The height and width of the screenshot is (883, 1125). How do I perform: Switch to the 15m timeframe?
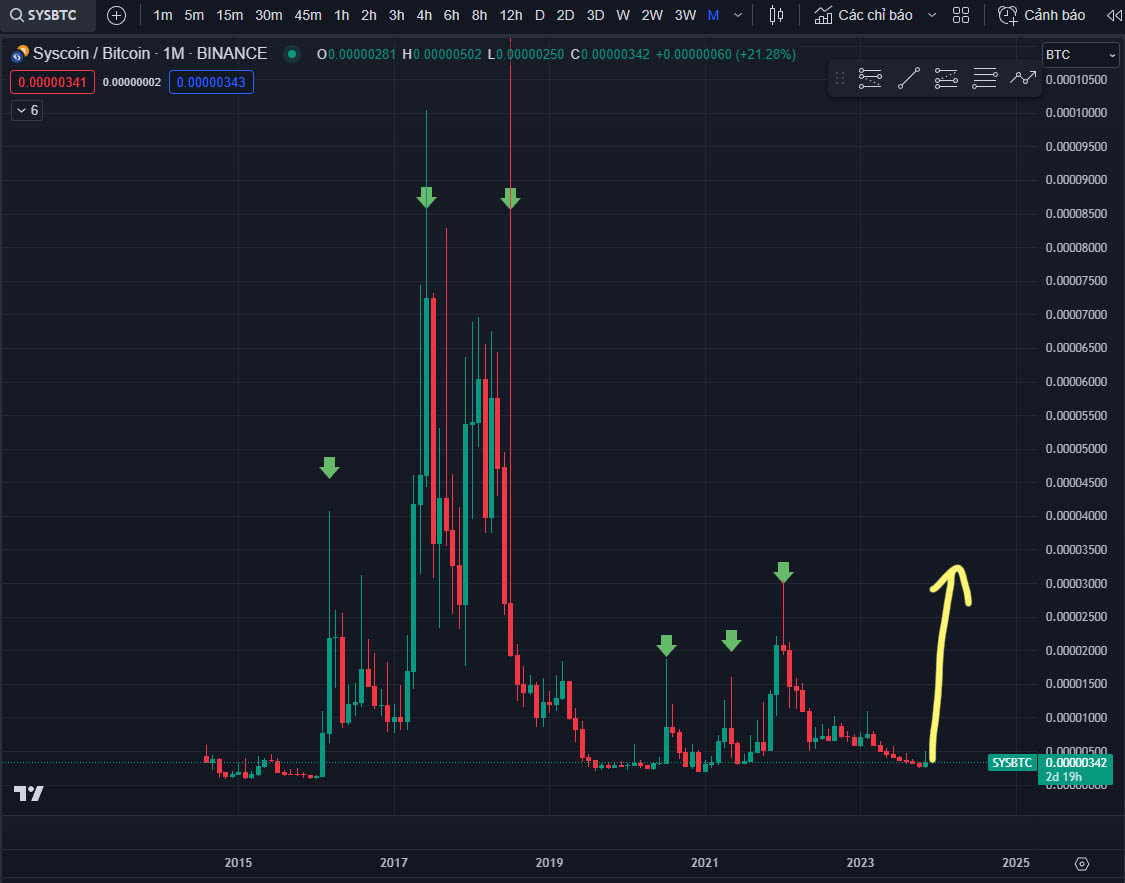[x=230, y=15]
